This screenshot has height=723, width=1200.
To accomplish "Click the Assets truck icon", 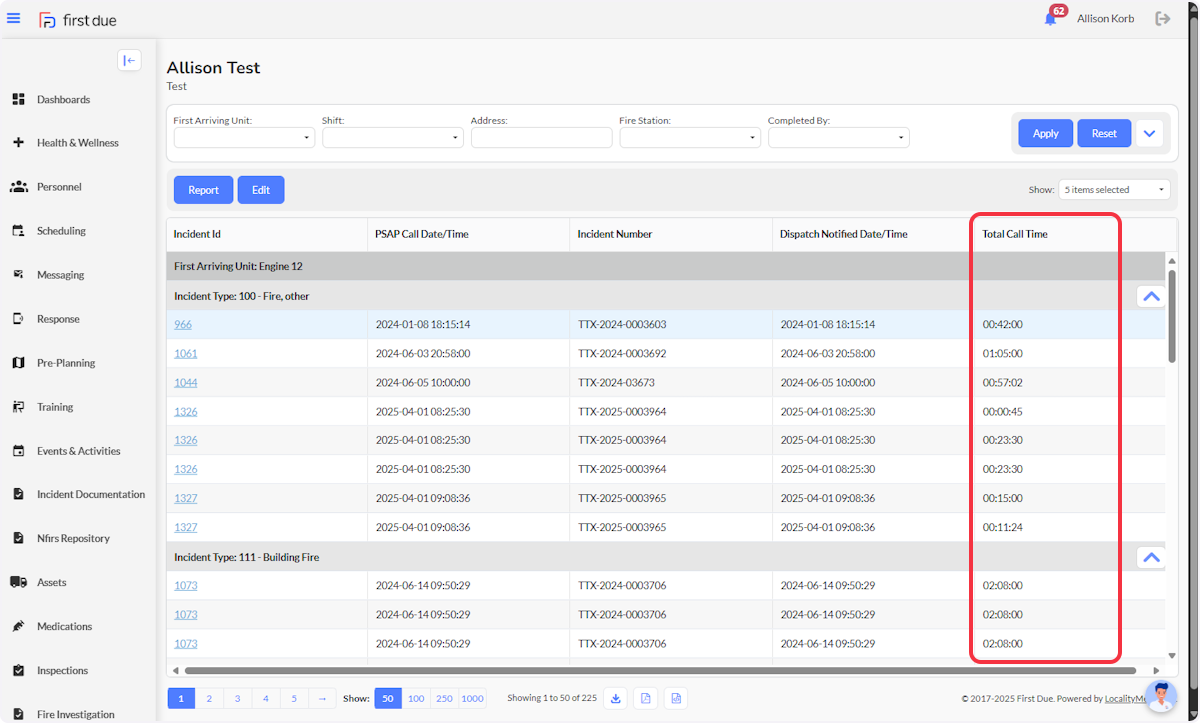I will point(18,582).
